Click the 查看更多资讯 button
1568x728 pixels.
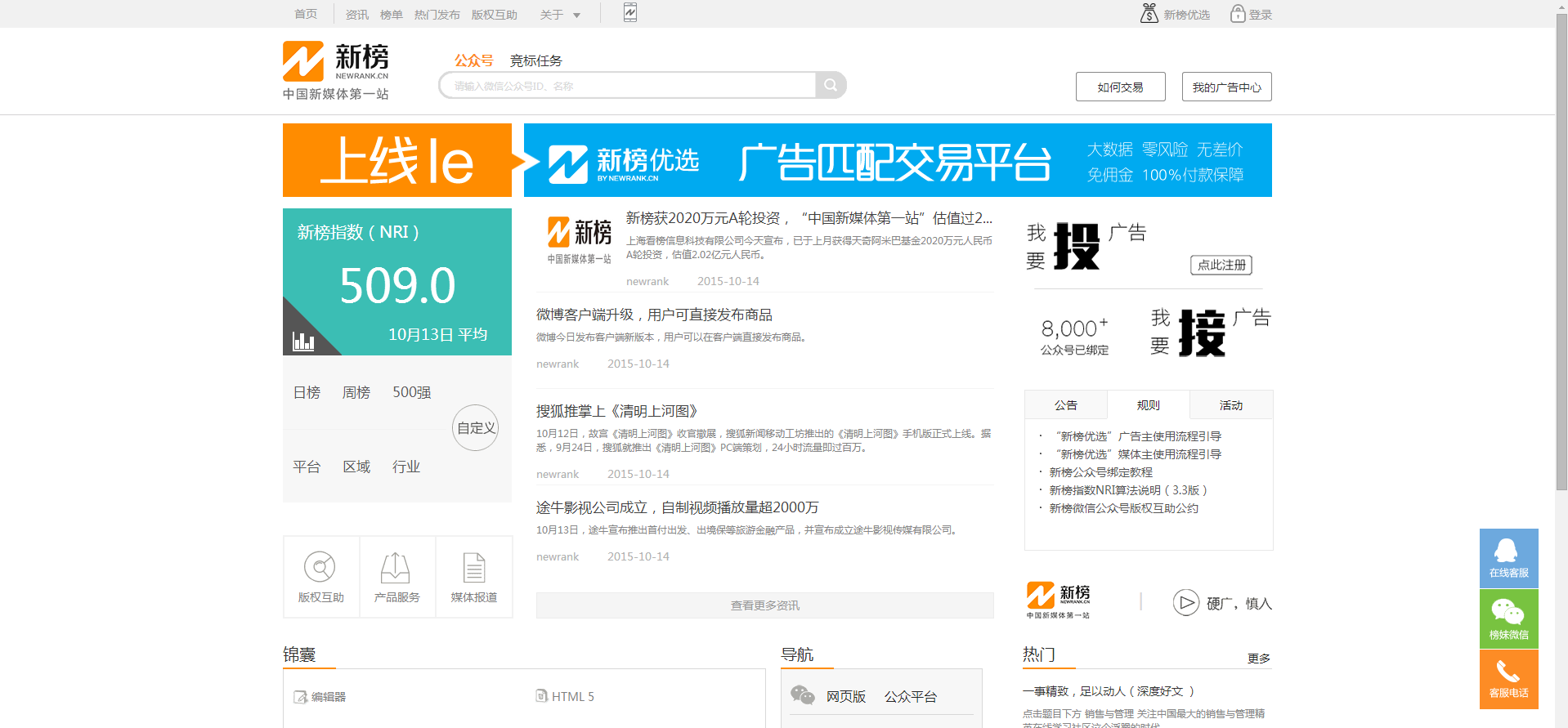(765, 605)
